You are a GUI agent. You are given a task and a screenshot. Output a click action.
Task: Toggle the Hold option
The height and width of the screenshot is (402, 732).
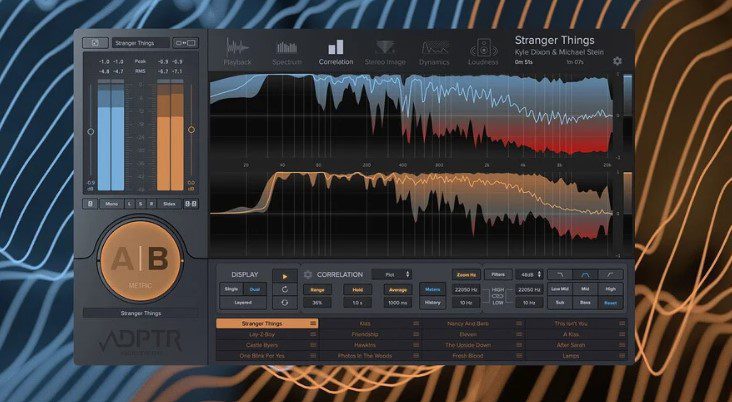click(x=358, y=289)
